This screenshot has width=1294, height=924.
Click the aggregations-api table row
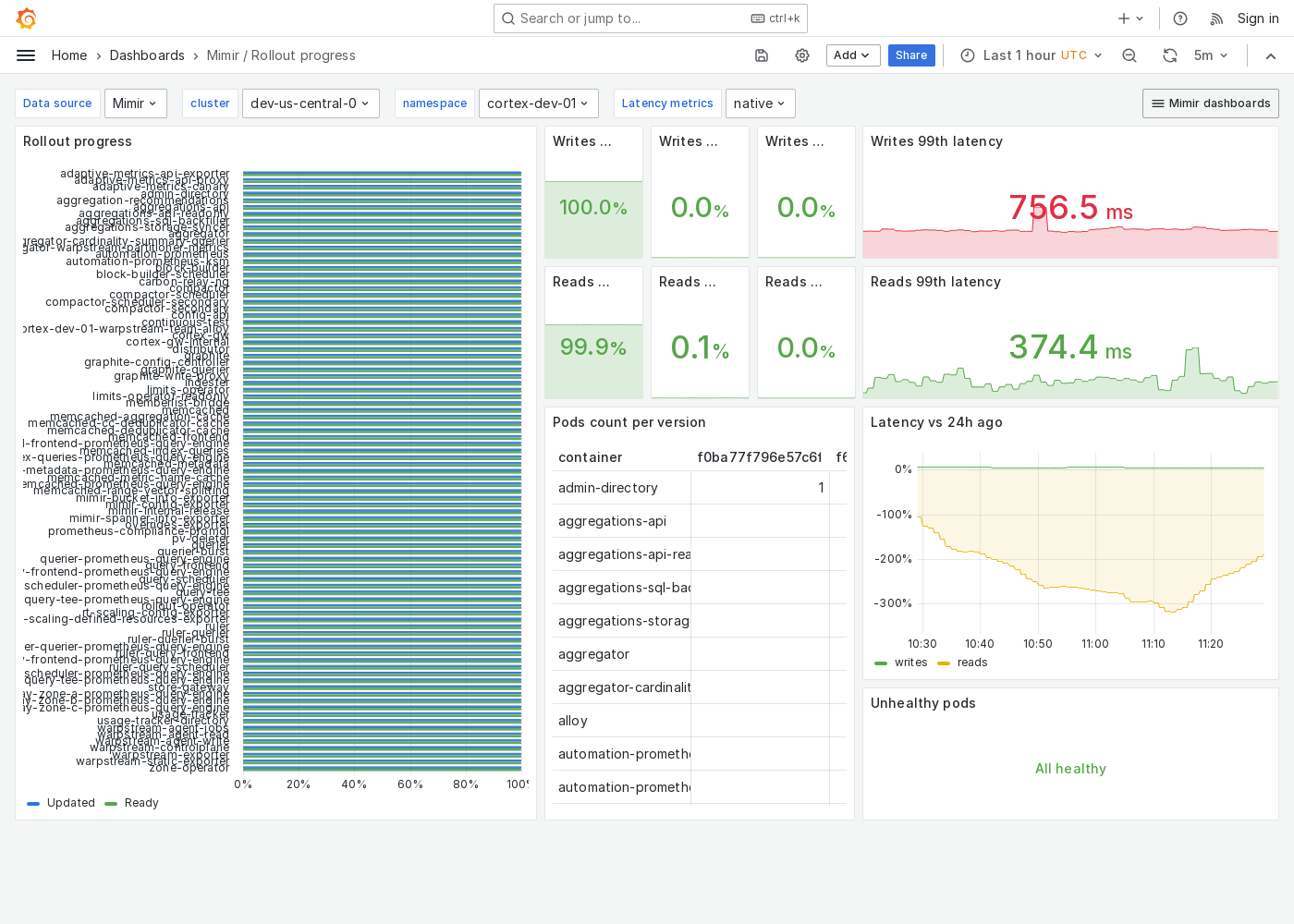(700, 521)
